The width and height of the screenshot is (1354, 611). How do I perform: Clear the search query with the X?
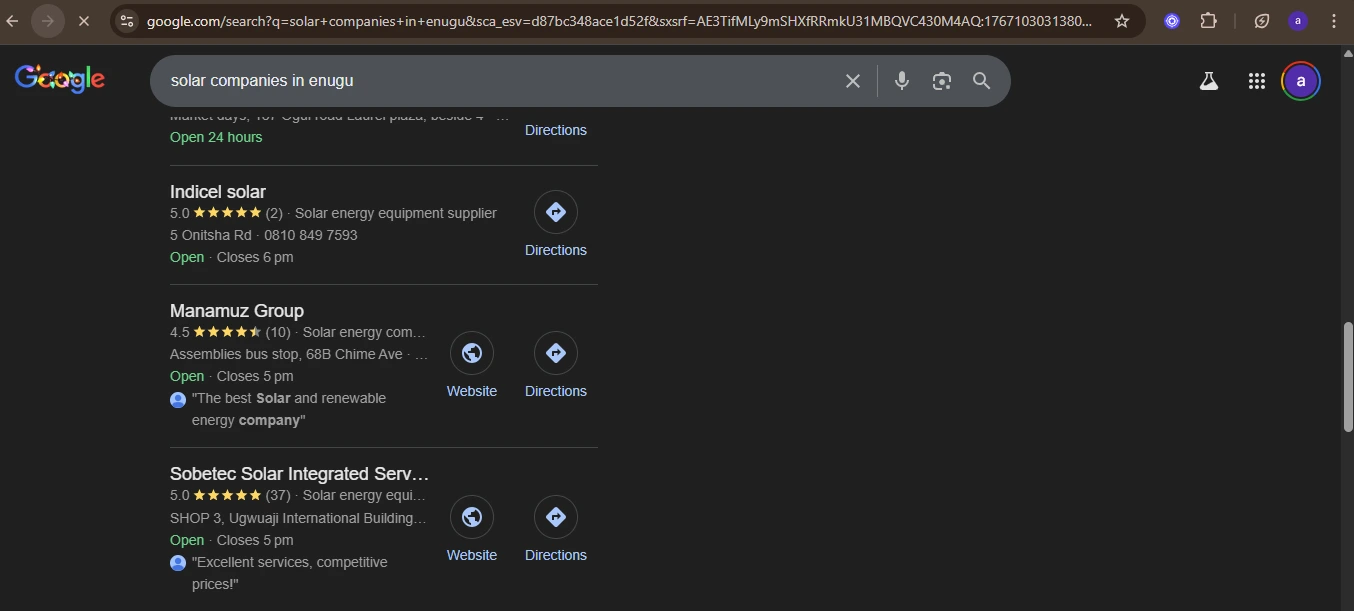point(853,81)
